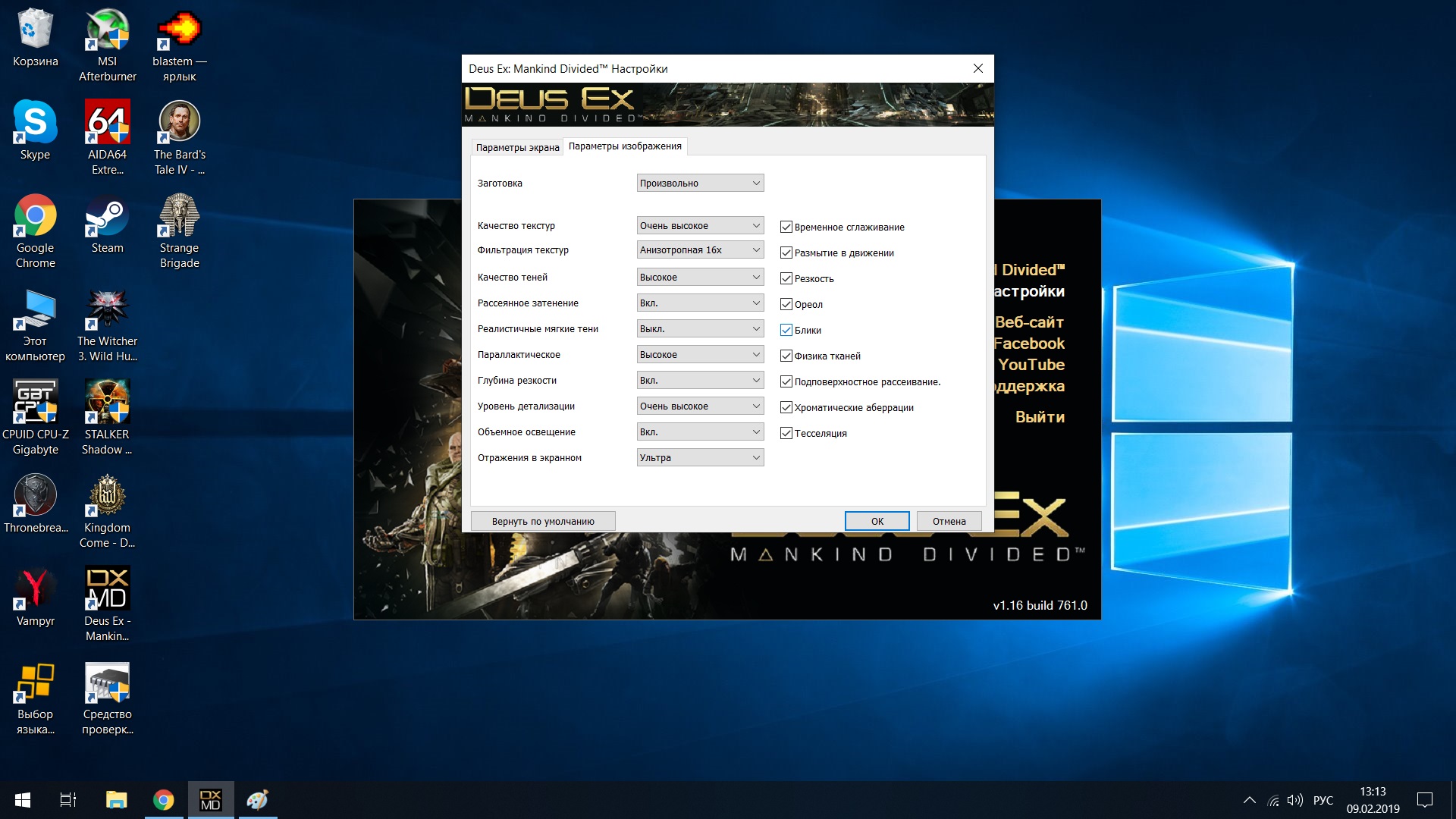Expand the Отражения в экранном dropdown
The image size is (1456, 819).
pos(700,458)
